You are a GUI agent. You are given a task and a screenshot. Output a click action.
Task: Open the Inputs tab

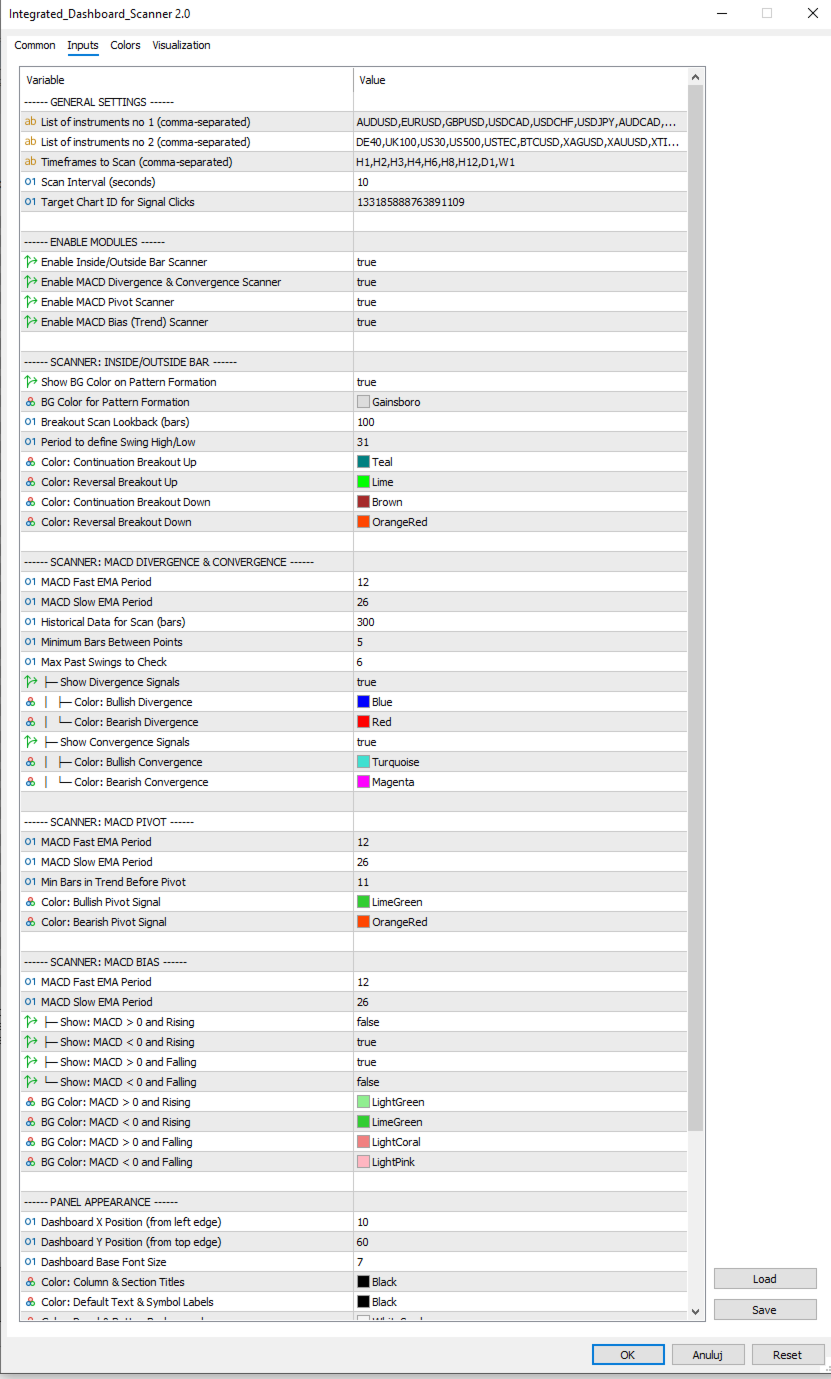tap(83, 45)
